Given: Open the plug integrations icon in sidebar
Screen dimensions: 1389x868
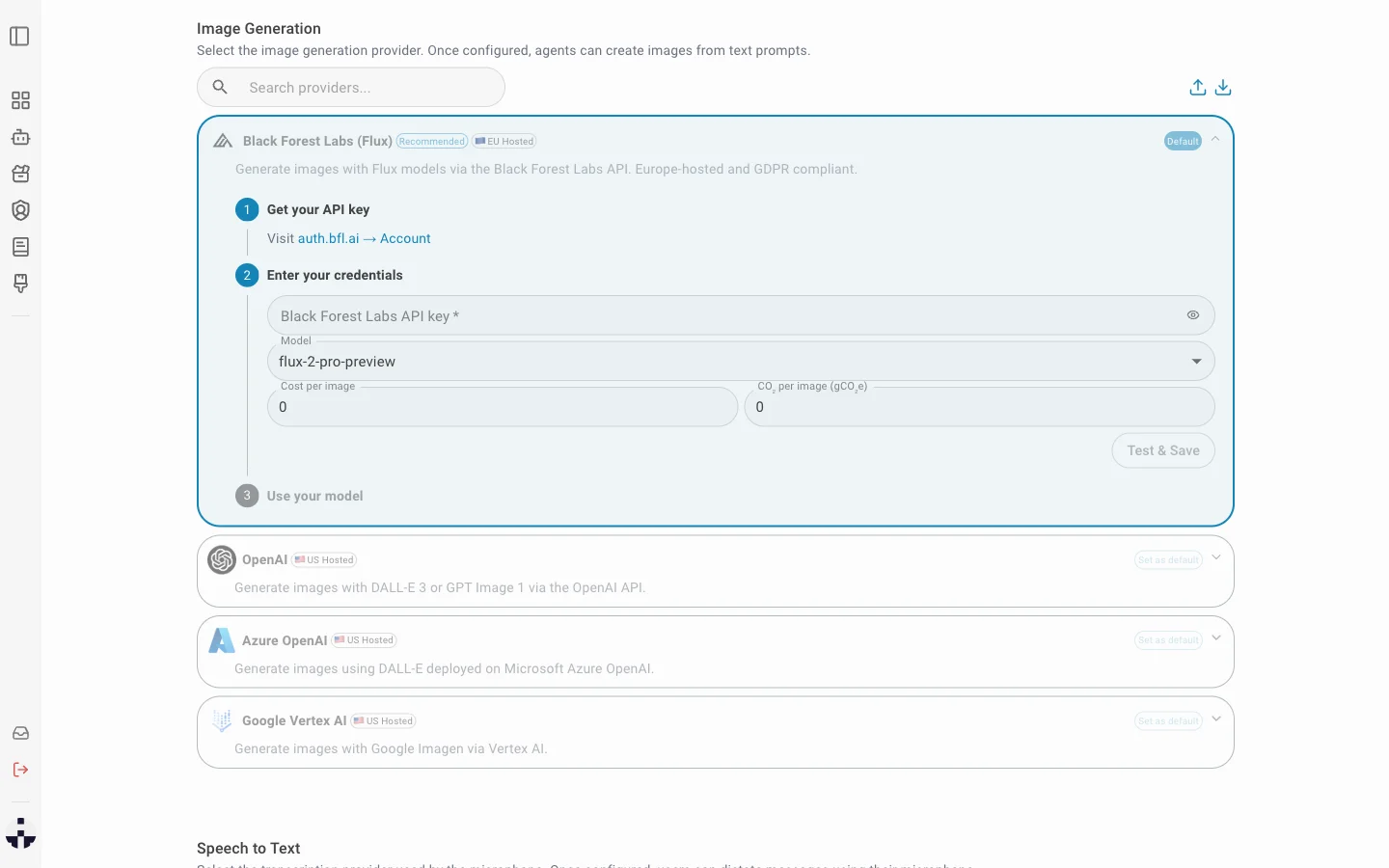Looking at the screenshot, I should [20, 284].
